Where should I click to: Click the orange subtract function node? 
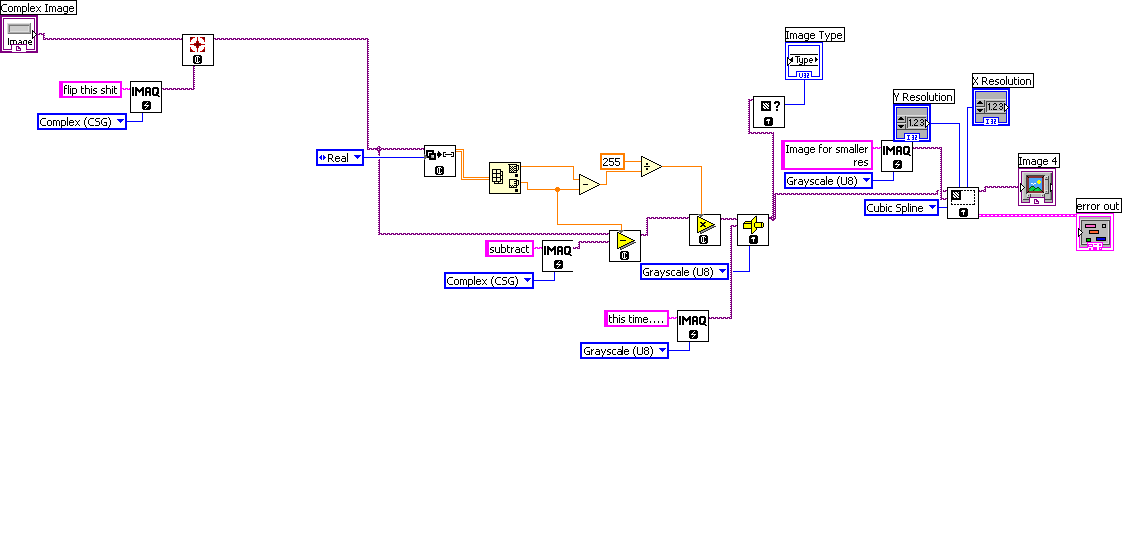pos(589,183)
